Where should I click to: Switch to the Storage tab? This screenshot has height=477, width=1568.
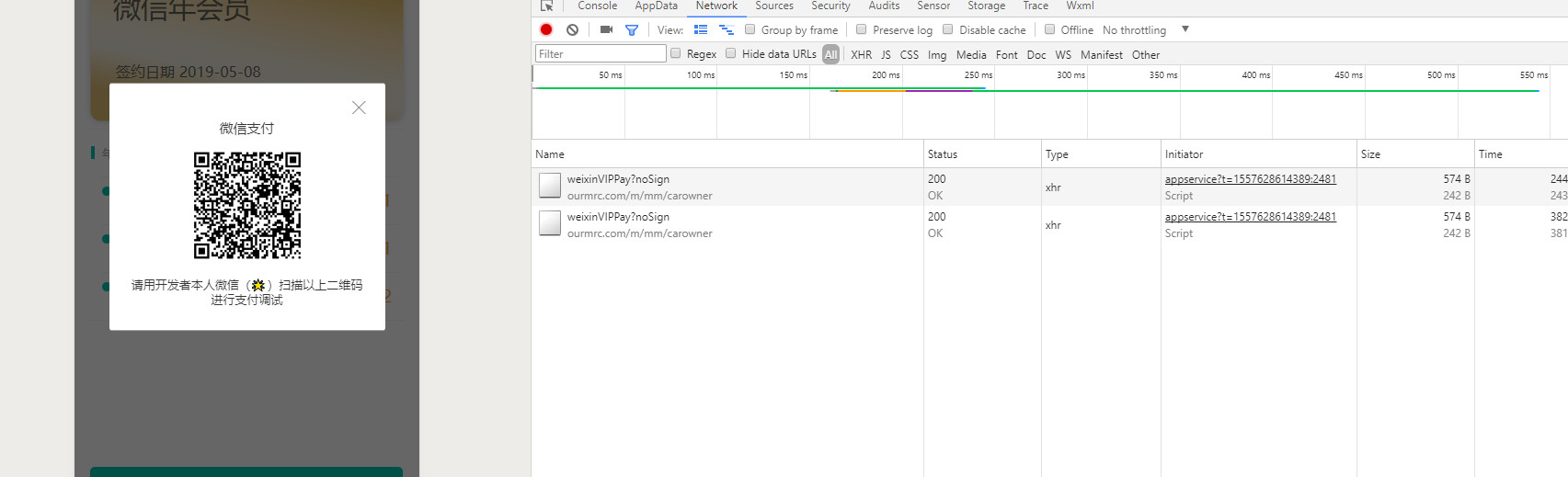[x=986, y=6]
